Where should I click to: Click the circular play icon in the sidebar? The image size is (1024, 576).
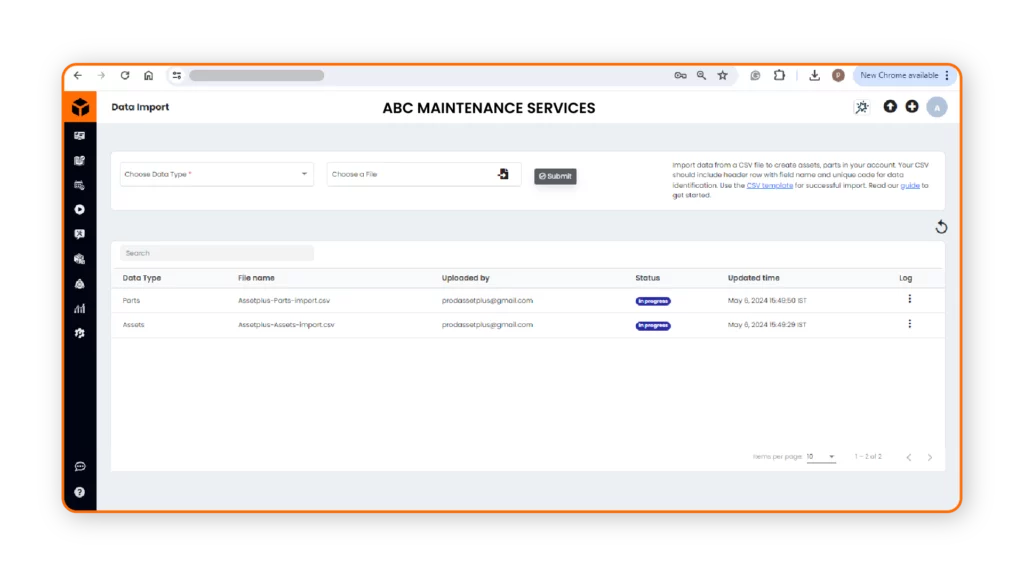(80, 210)
